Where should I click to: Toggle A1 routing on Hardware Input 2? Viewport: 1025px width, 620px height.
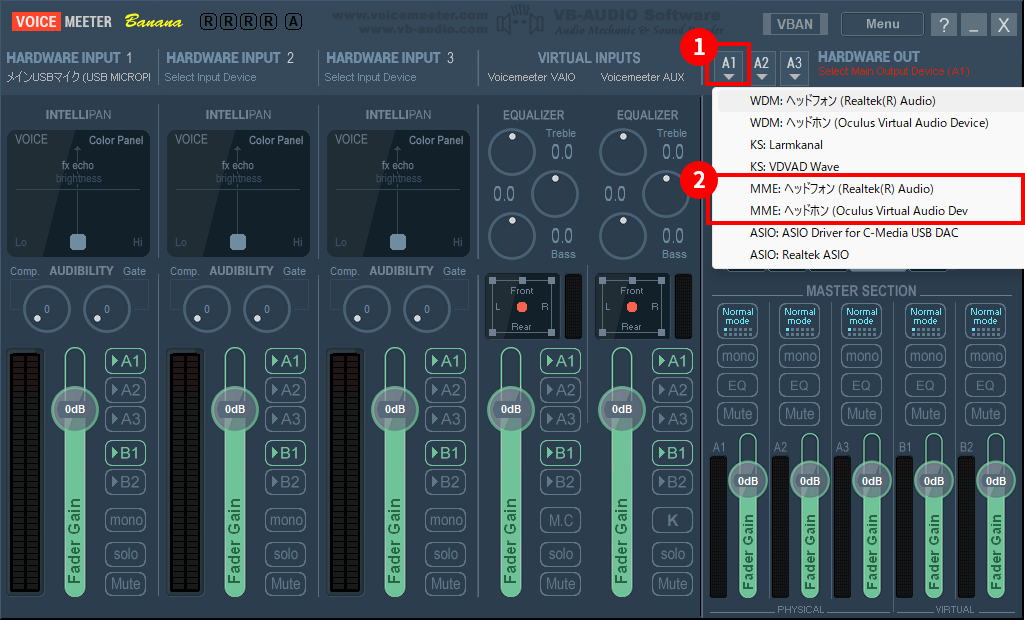click(286, 361)
